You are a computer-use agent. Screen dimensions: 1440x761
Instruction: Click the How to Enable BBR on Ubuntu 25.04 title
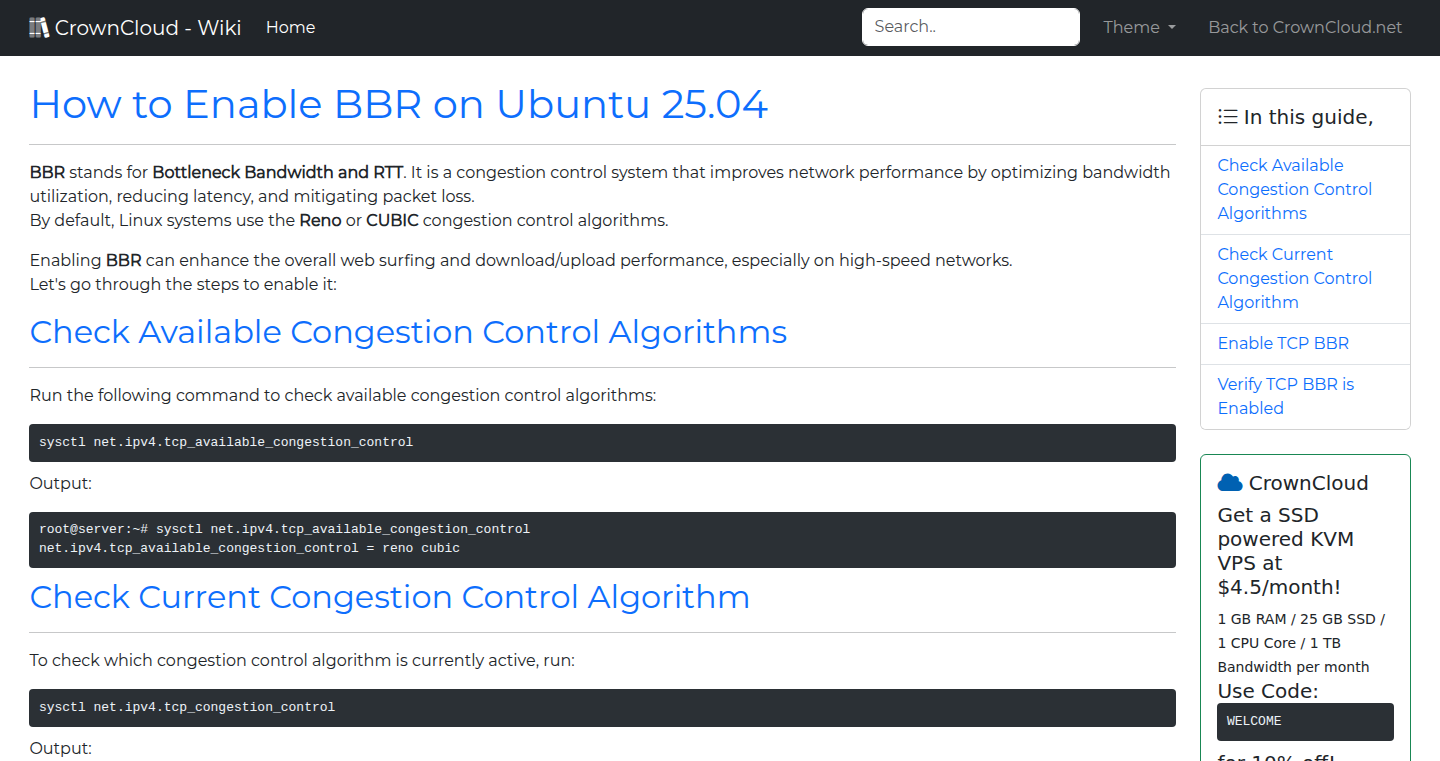[399, 104]
